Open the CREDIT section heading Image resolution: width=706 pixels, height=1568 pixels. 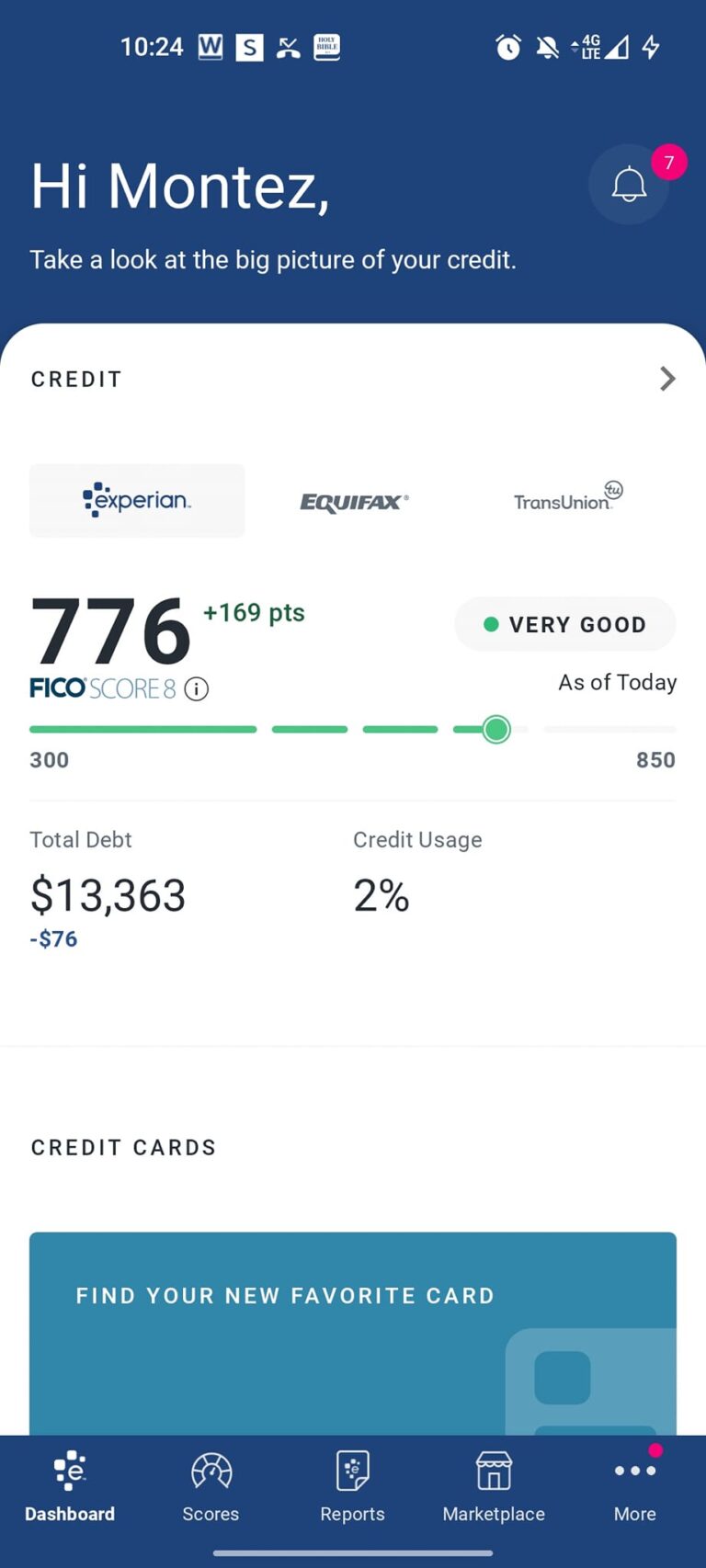(76, 380)
